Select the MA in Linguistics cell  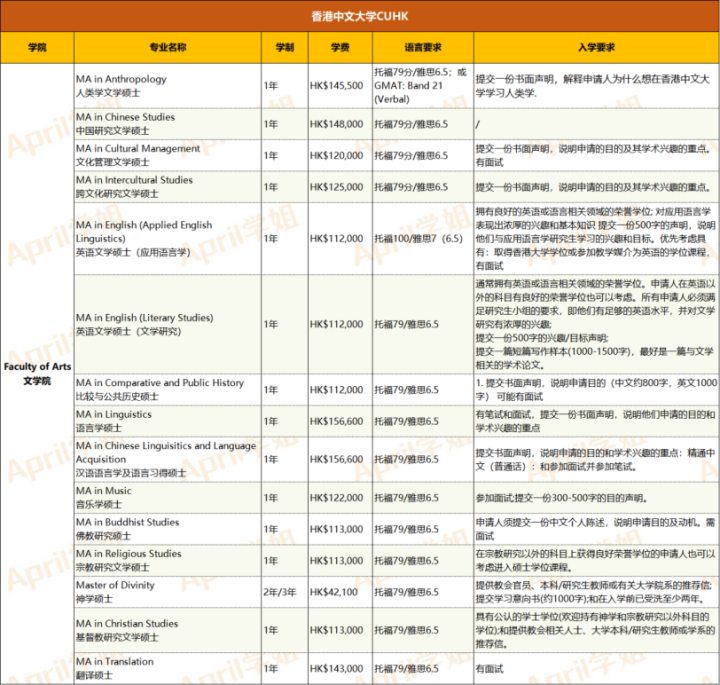(x=168, y=421)
